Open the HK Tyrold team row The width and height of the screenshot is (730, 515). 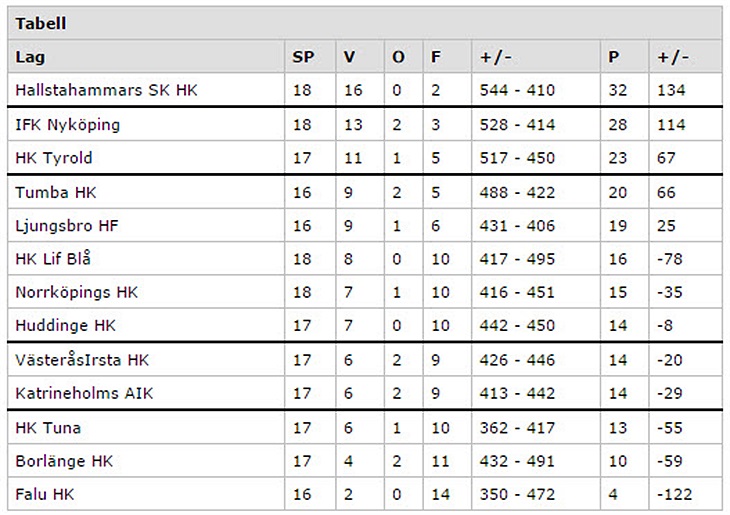pos(54,158)
